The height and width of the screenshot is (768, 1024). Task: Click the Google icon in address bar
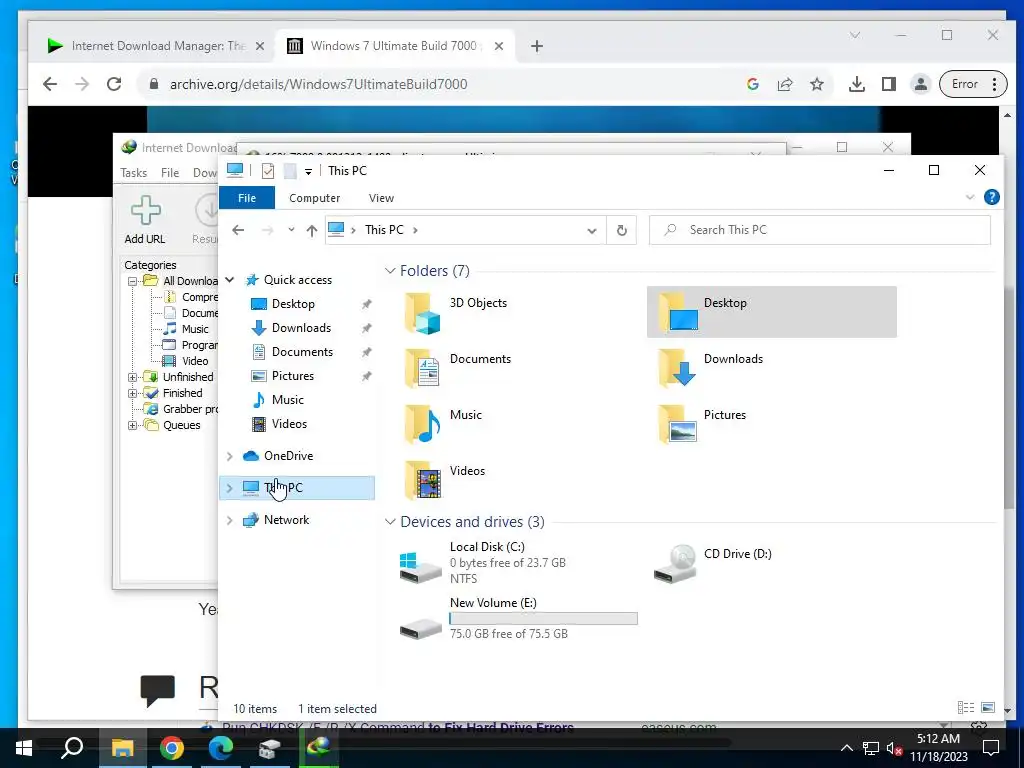coord(753,84)
